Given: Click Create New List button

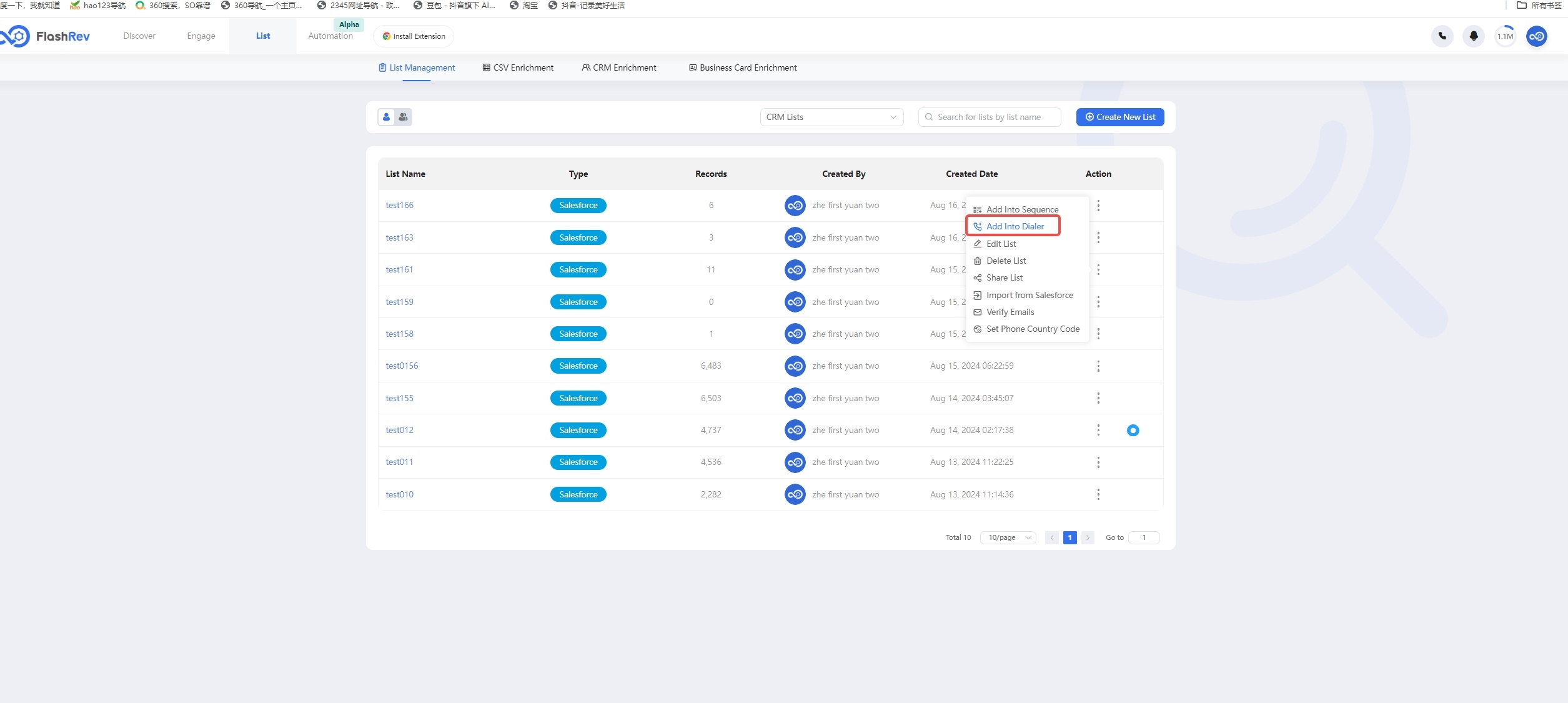Looking at the screenshot, I should tap(1120, 117).
